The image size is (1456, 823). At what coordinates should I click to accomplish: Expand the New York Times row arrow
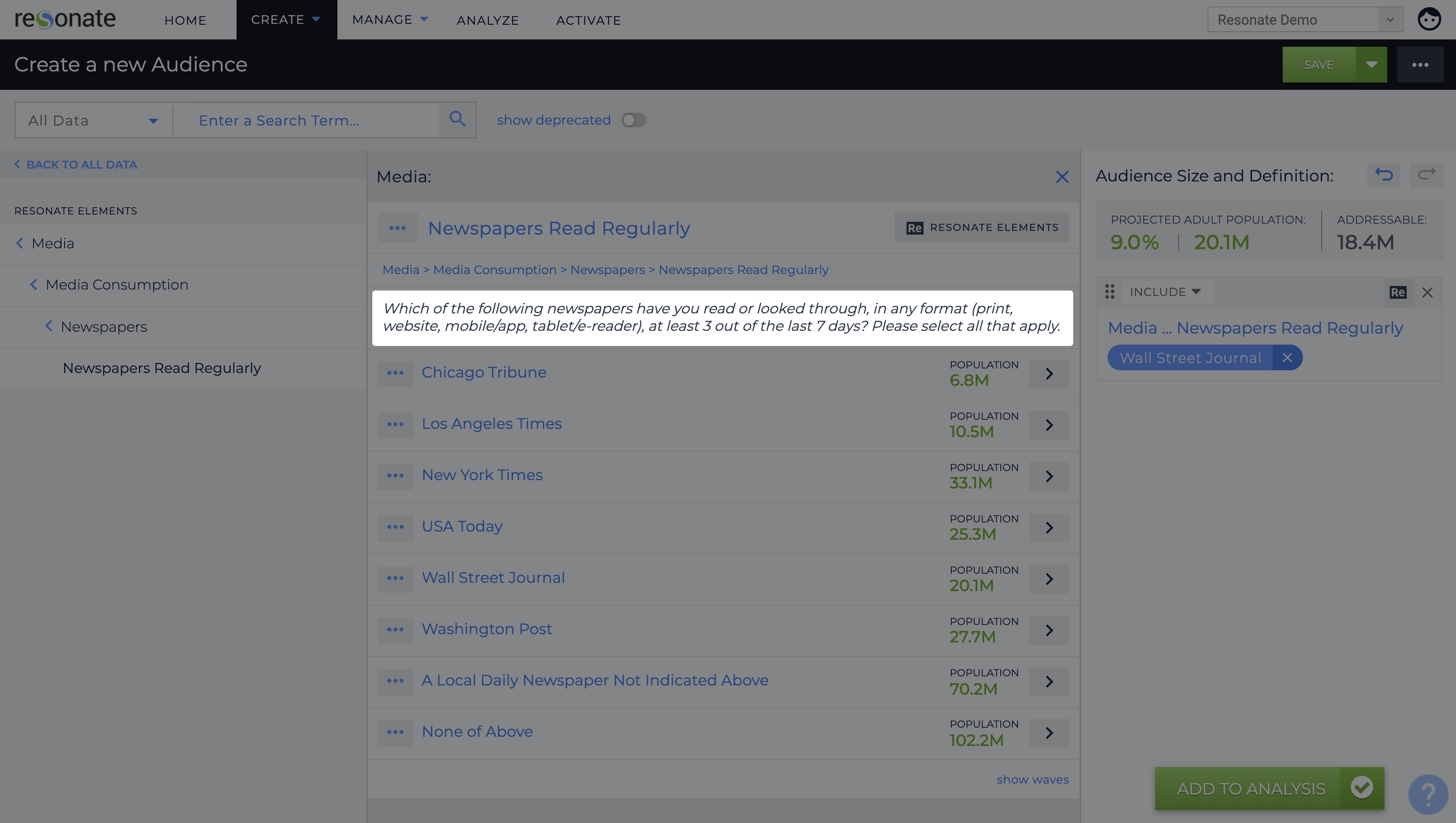tap(1048, 476)
